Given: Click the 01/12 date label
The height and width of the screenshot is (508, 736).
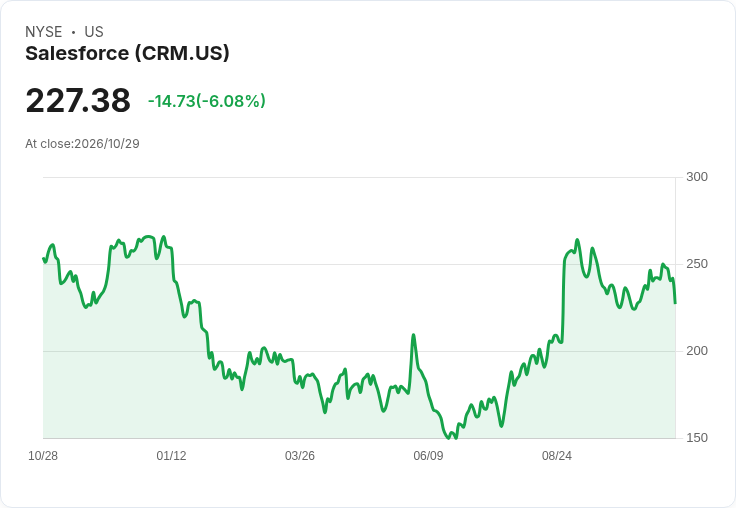Looking at the screenshot, I should 171,456.
